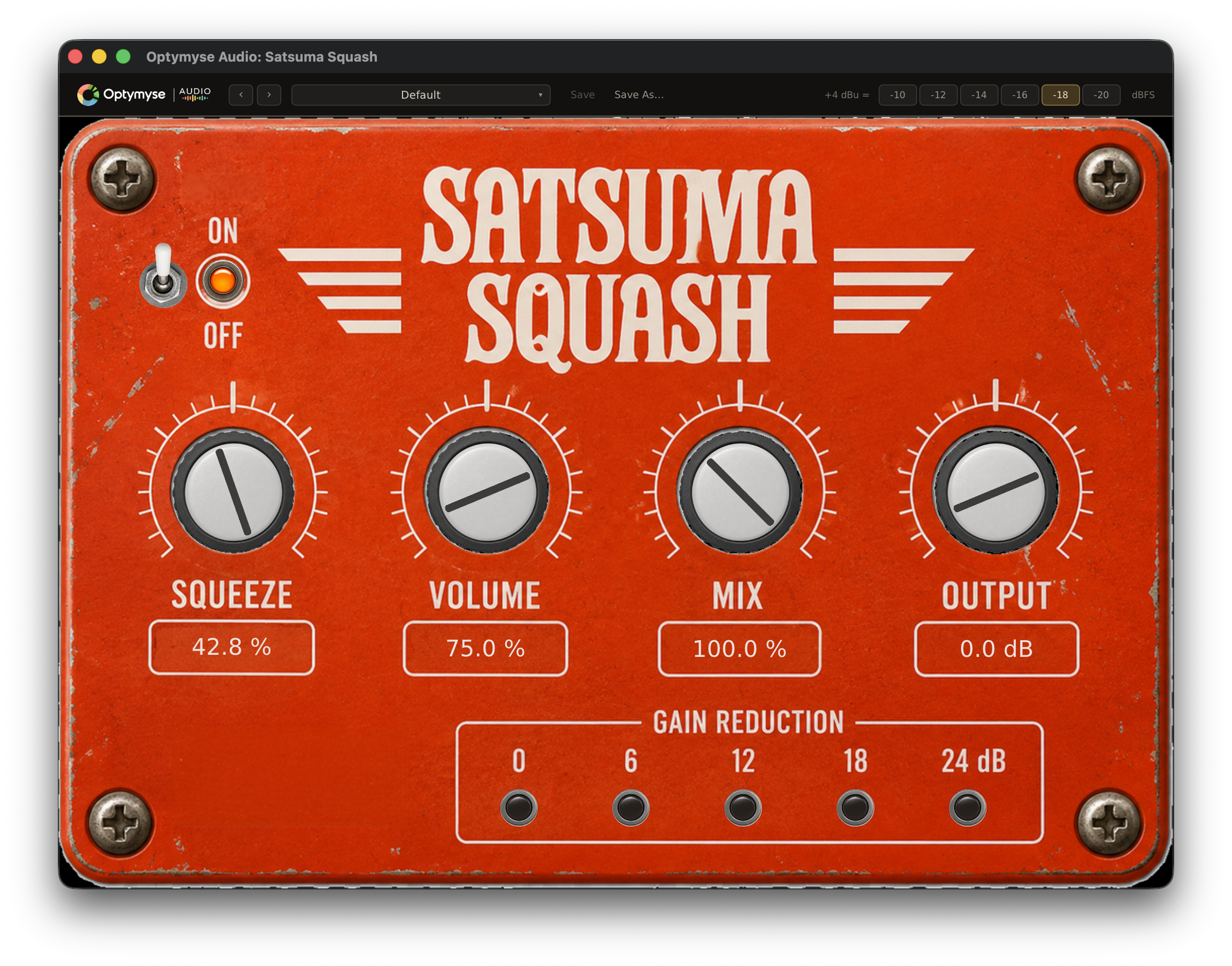Click the dBFS unit label
Viewport: 1232px width, 966px height.
pyautogui.click(x=1143, y=95)
